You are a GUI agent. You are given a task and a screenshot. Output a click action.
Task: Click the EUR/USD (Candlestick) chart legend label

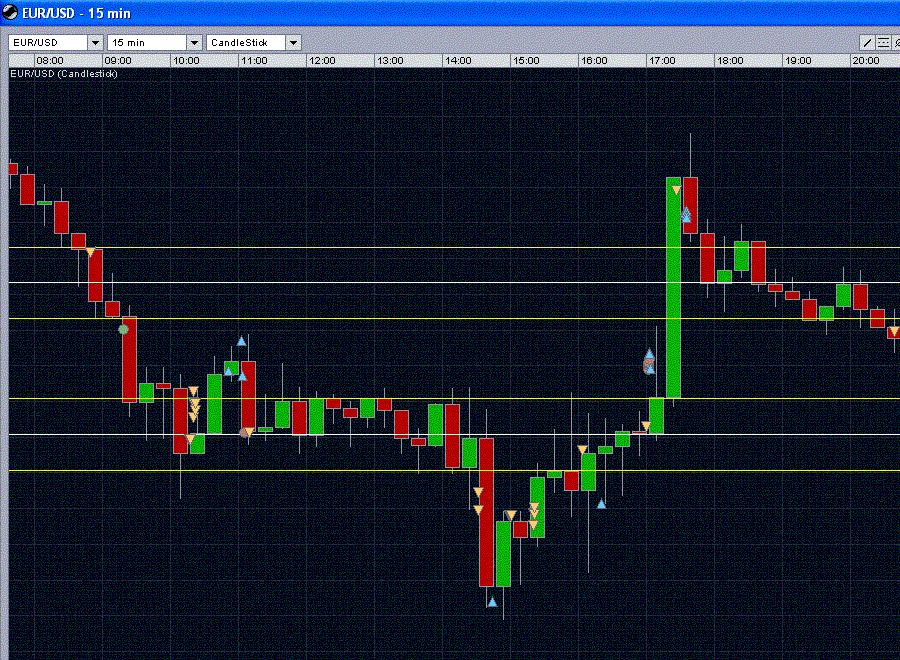(64, 73)
